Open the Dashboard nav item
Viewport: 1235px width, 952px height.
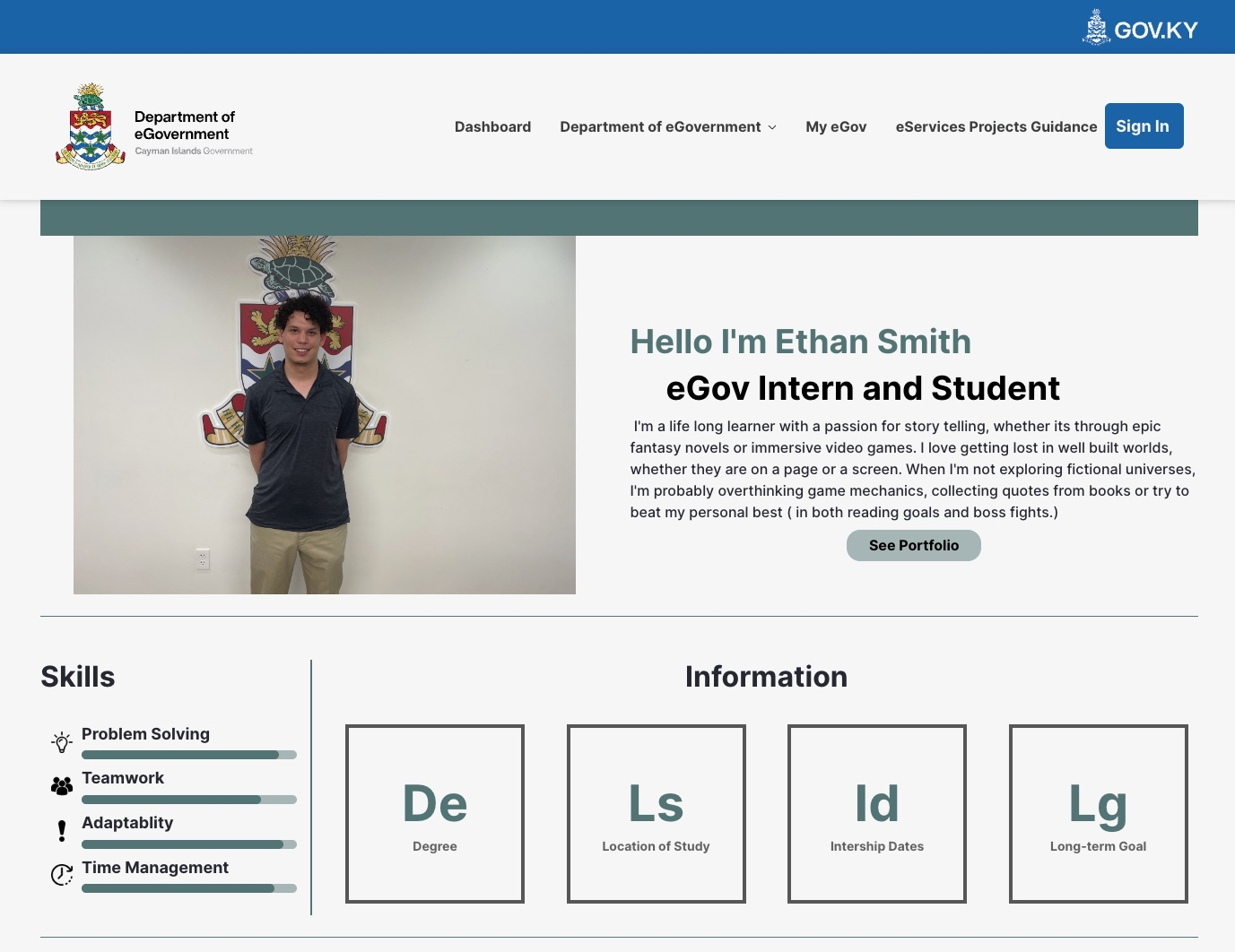click(x=492, y=127)
